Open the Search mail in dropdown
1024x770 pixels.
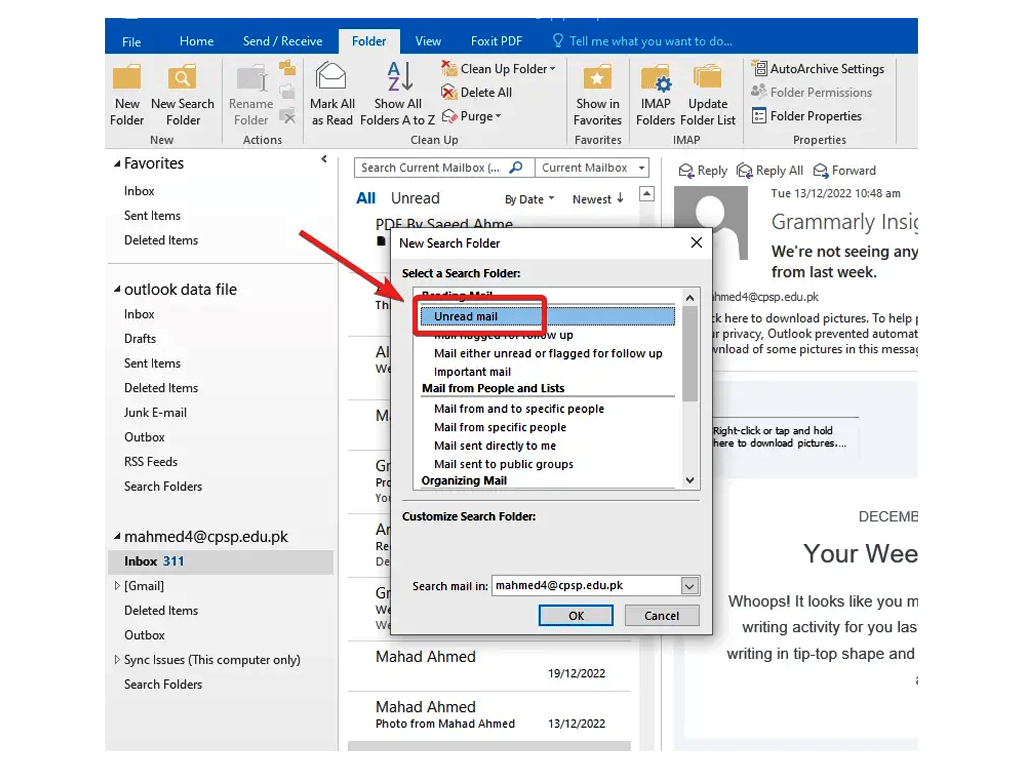(x=688, y=585)
